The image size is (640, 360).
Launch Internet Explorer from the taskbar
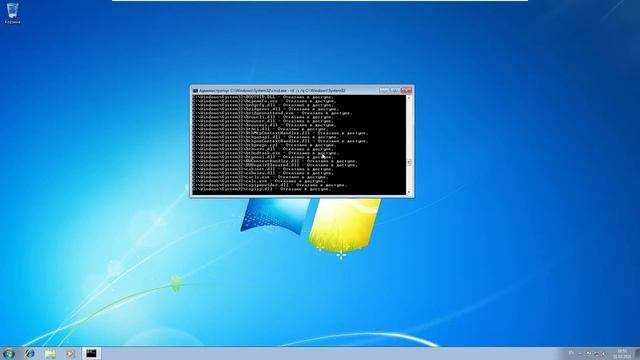point(30,353)
